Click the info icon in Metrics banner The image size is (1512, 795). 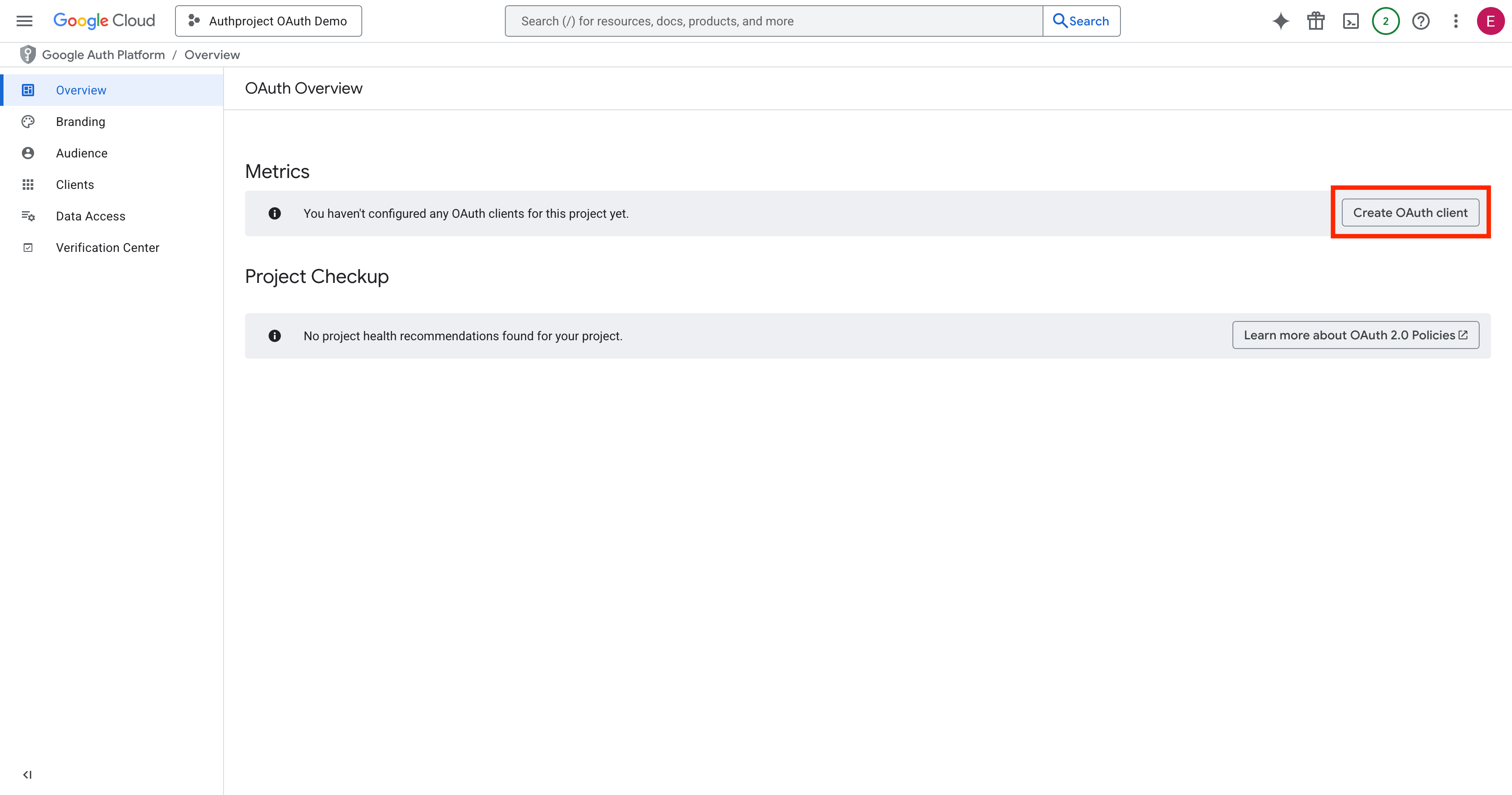click(x=274, y=213)
